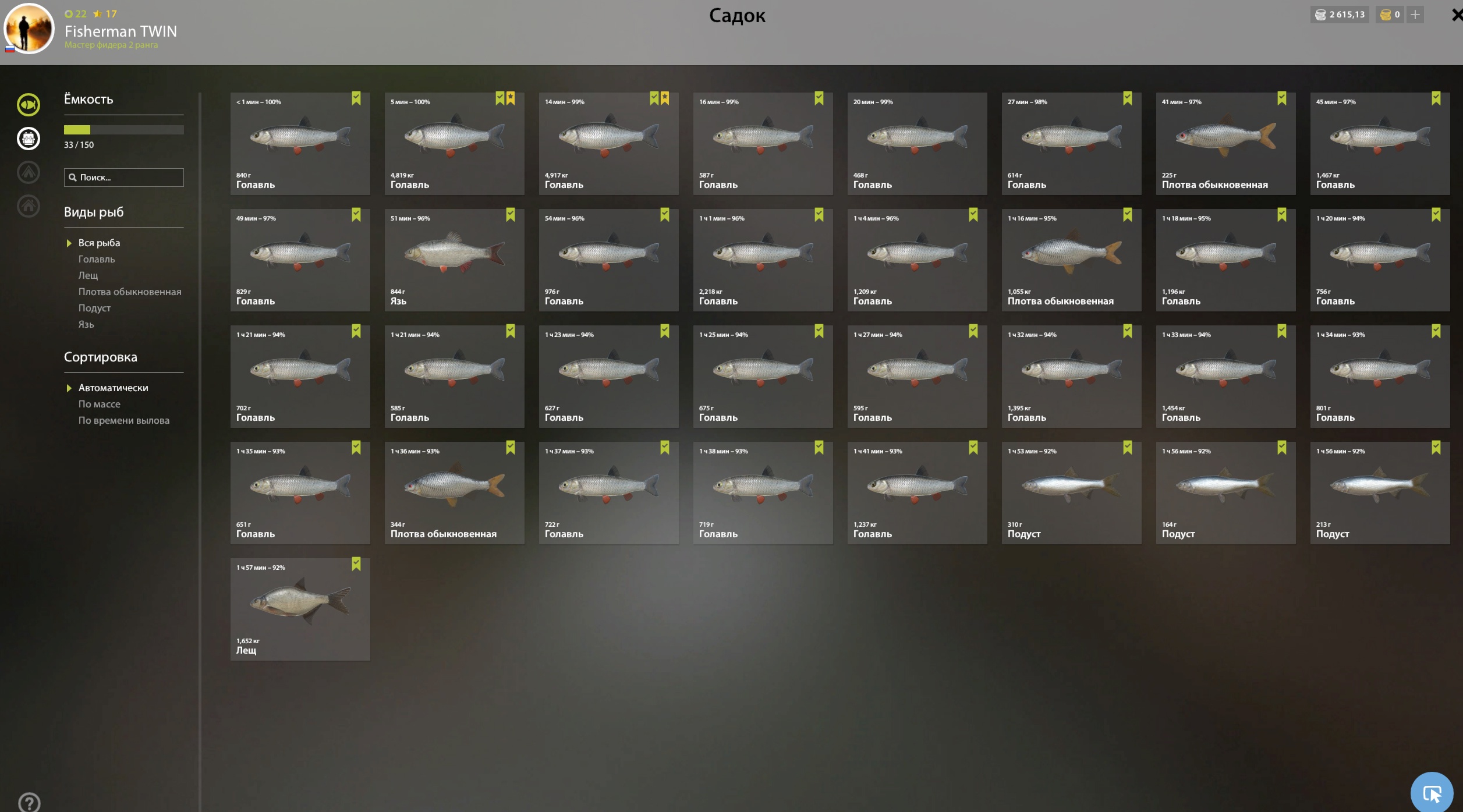1463x812 pixels.
Task: Click the gold star badge on 4,819 кг Голавль
Action: tap(511, 98)
